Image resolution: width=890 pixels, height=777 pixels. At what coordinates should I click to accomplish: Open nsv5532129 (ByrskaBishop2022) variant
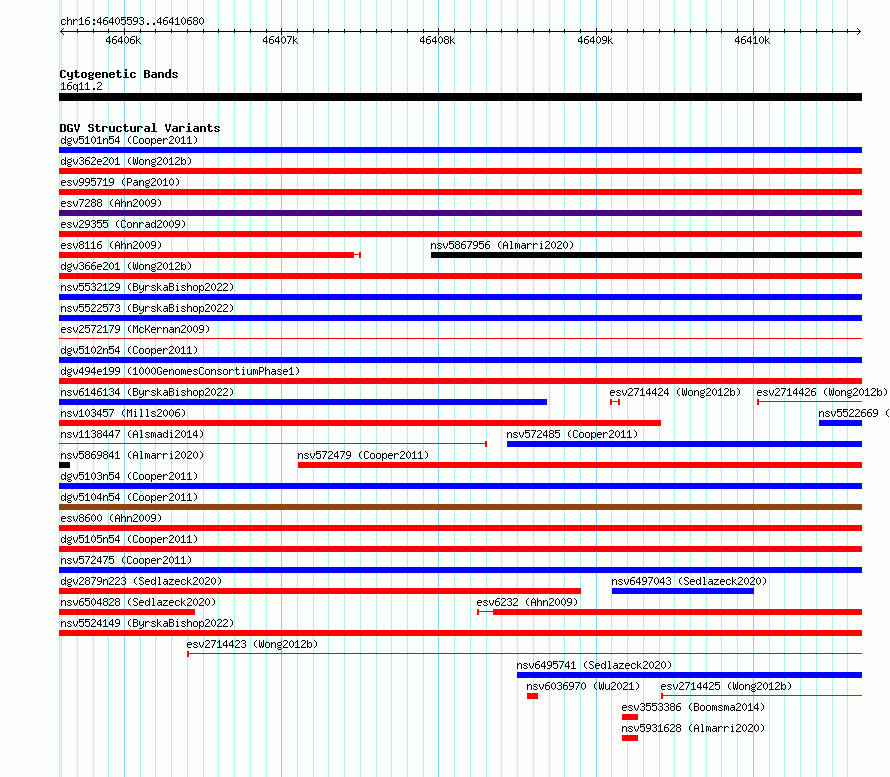(147, 287)
